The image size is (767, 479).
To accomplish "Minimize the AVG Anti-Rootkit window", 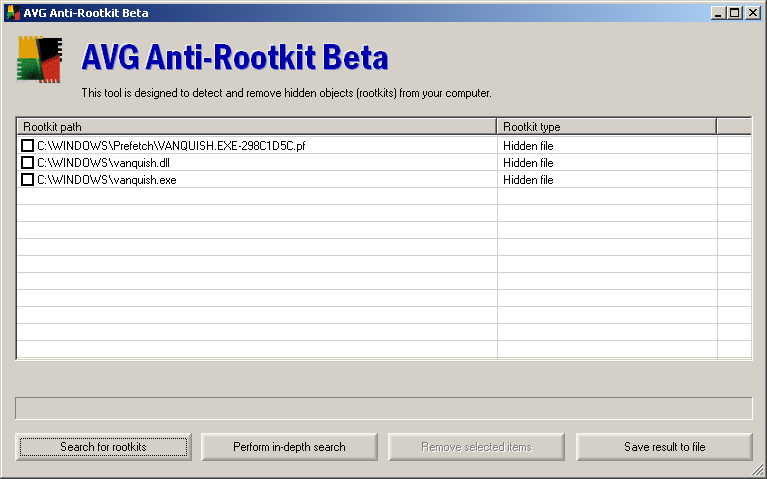I will 718,12.
